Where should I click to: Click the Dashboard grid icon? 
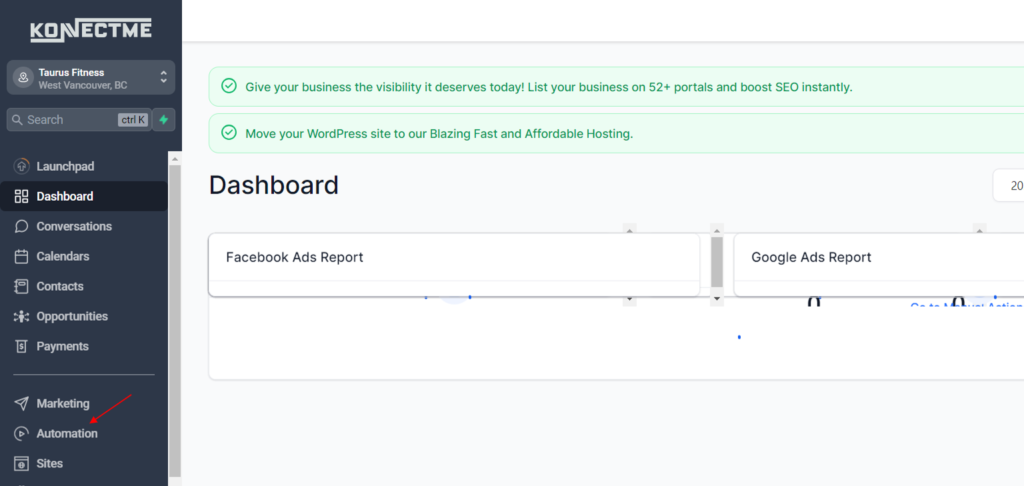pos(21,196)
